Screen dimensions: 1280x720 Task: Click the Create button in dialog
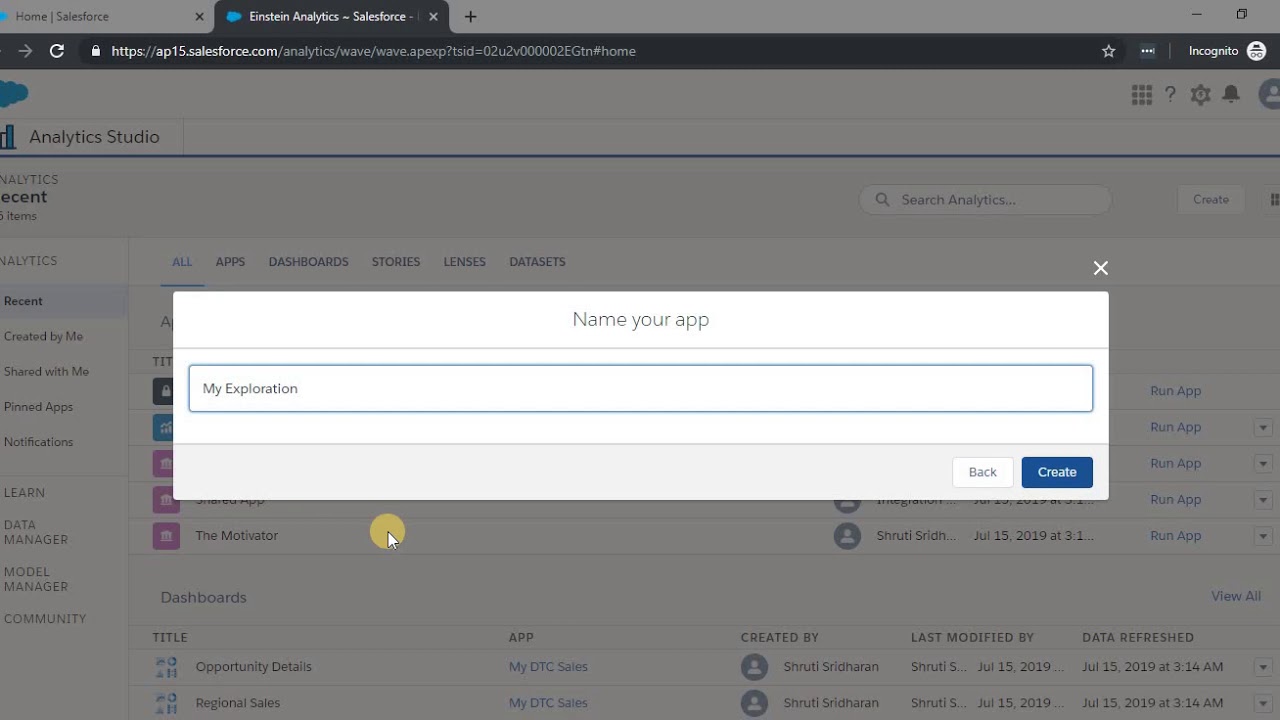click(1057, 472)
